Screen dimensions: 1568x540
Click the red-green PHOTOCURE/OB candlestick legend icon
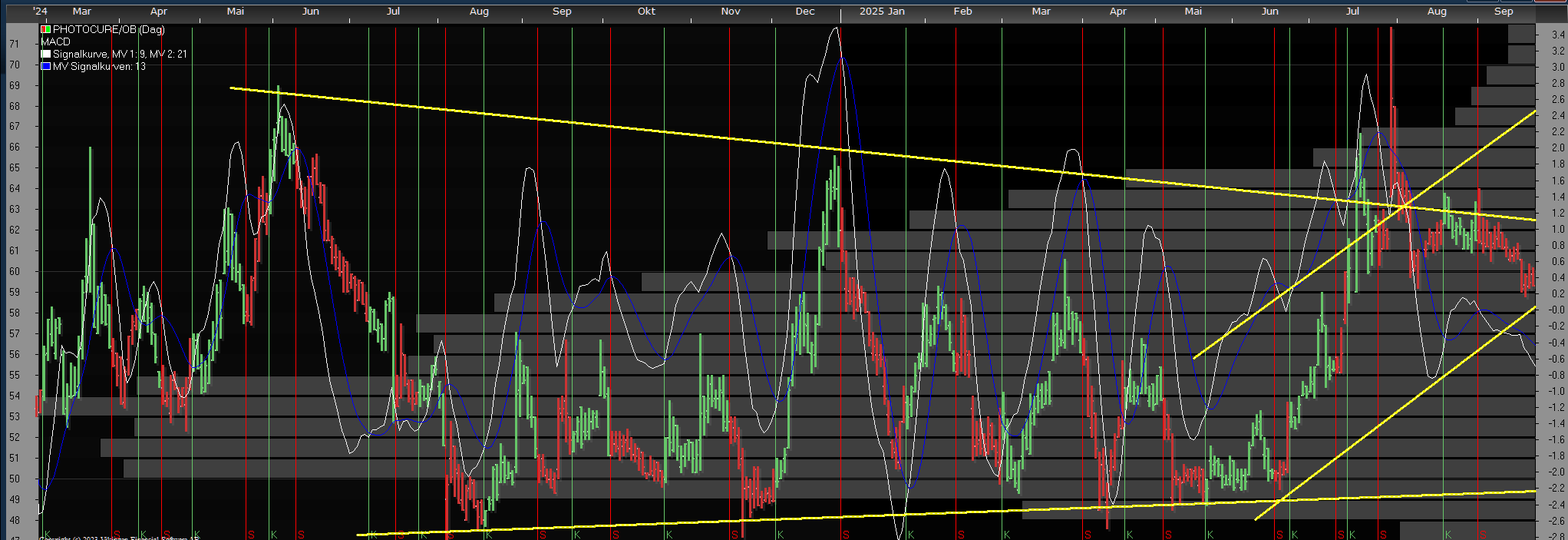click(46, 30)
